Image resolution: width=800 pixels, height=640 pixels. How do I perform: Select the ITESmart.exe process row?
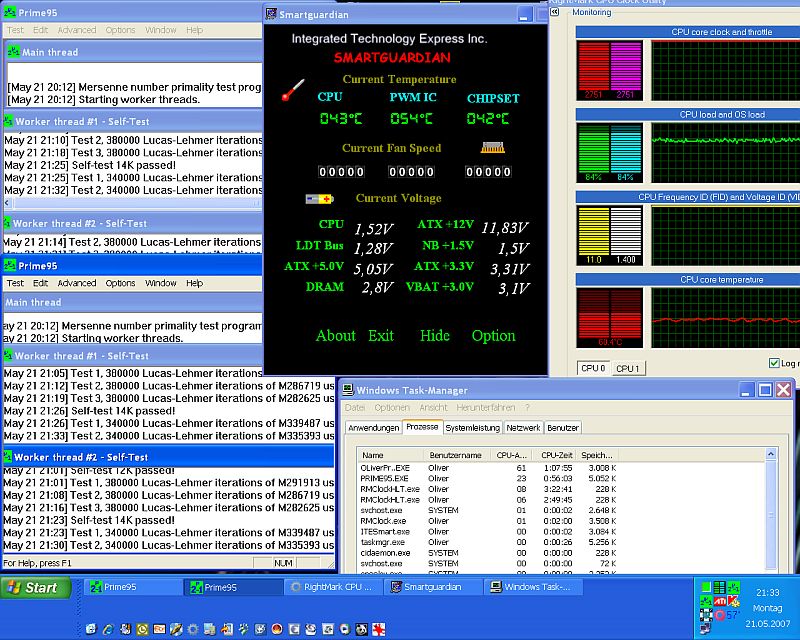coord(488,531)
